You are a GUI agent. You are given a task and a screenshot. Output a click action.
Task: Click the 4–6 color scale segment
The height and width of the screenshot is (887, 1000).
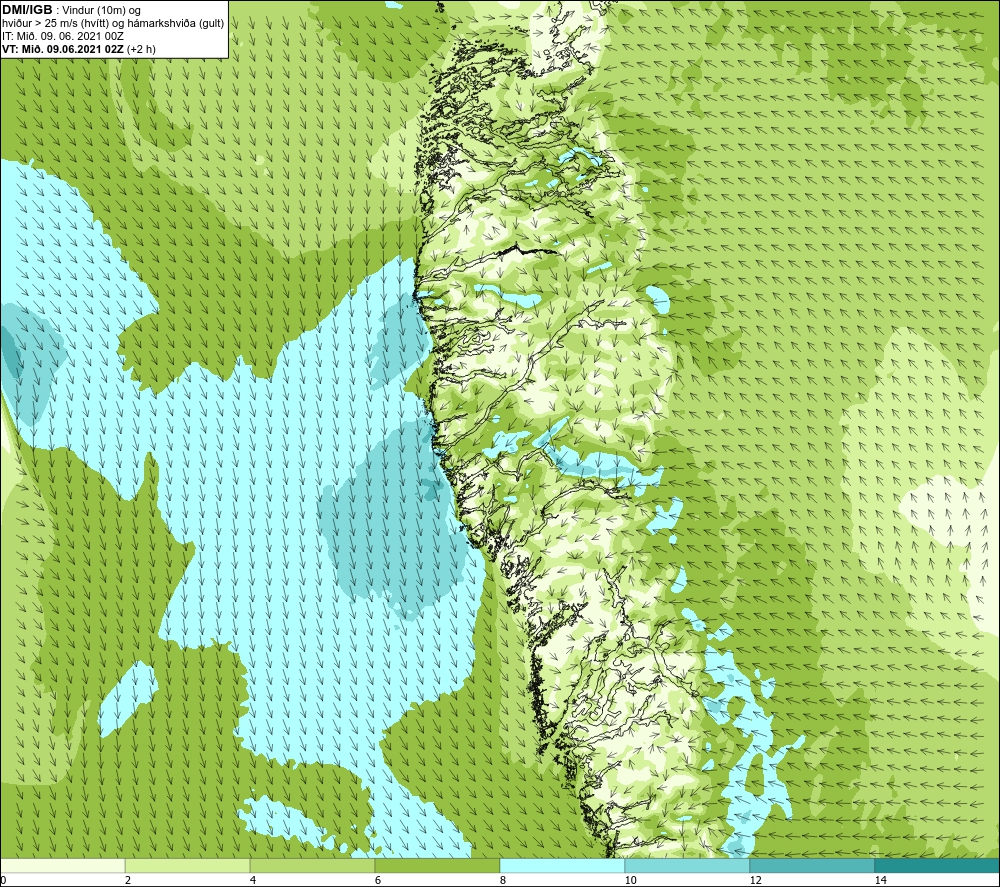tap(312, 866)
